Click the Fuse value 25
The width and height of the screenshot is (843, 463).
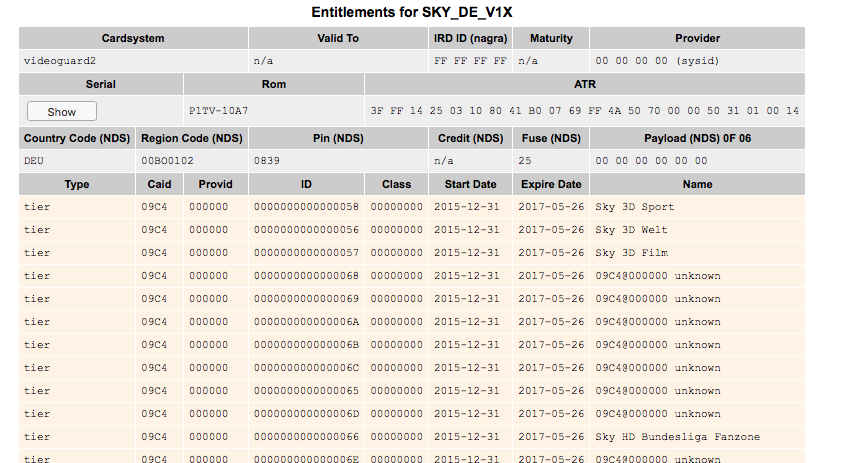point(525,160)
